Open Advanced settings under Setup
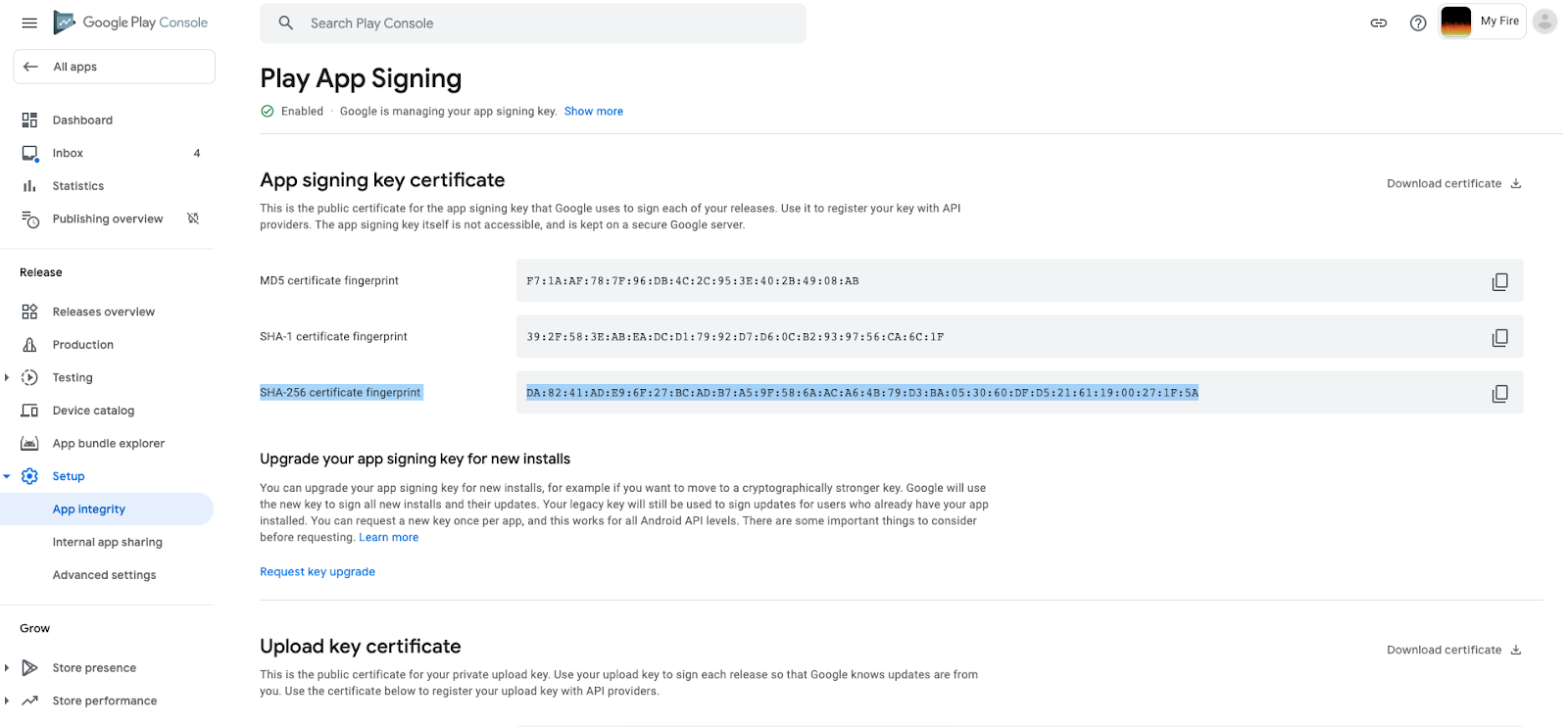The image size is (1568, 727). [x=104, y=575]
